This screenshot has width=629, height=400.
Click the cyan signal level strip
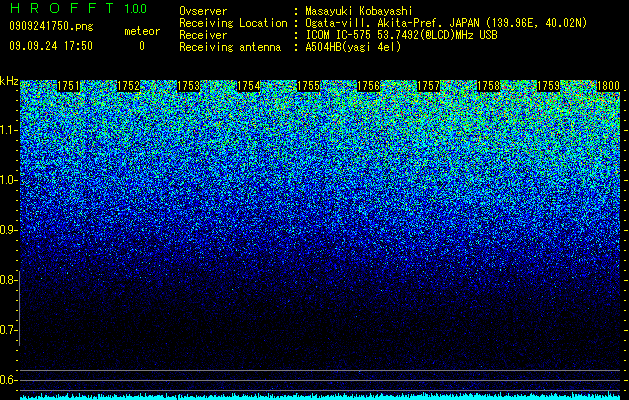pos(320,397)
